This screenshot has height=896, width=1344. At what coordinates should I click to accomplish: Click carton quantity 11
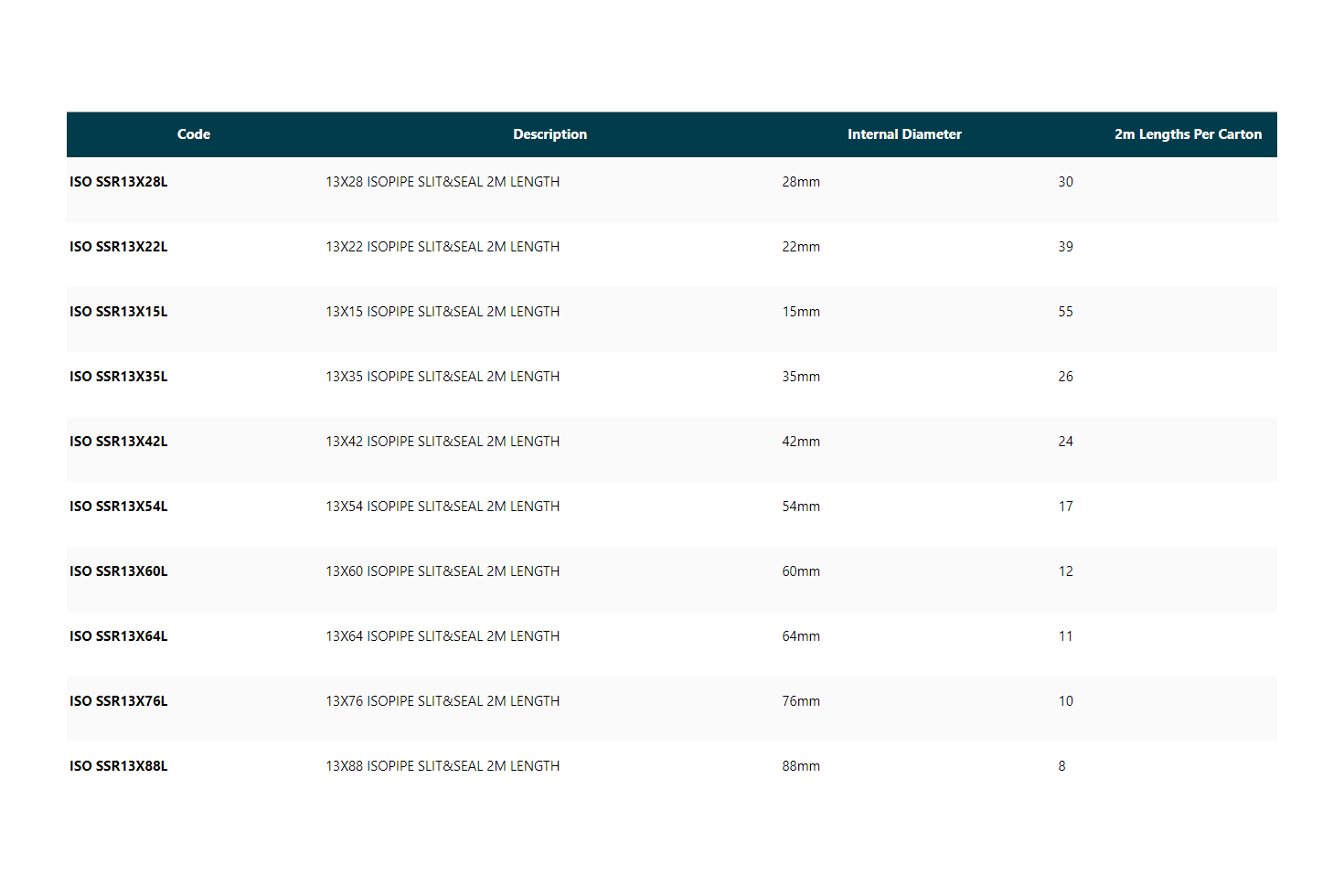[1066, 636]
